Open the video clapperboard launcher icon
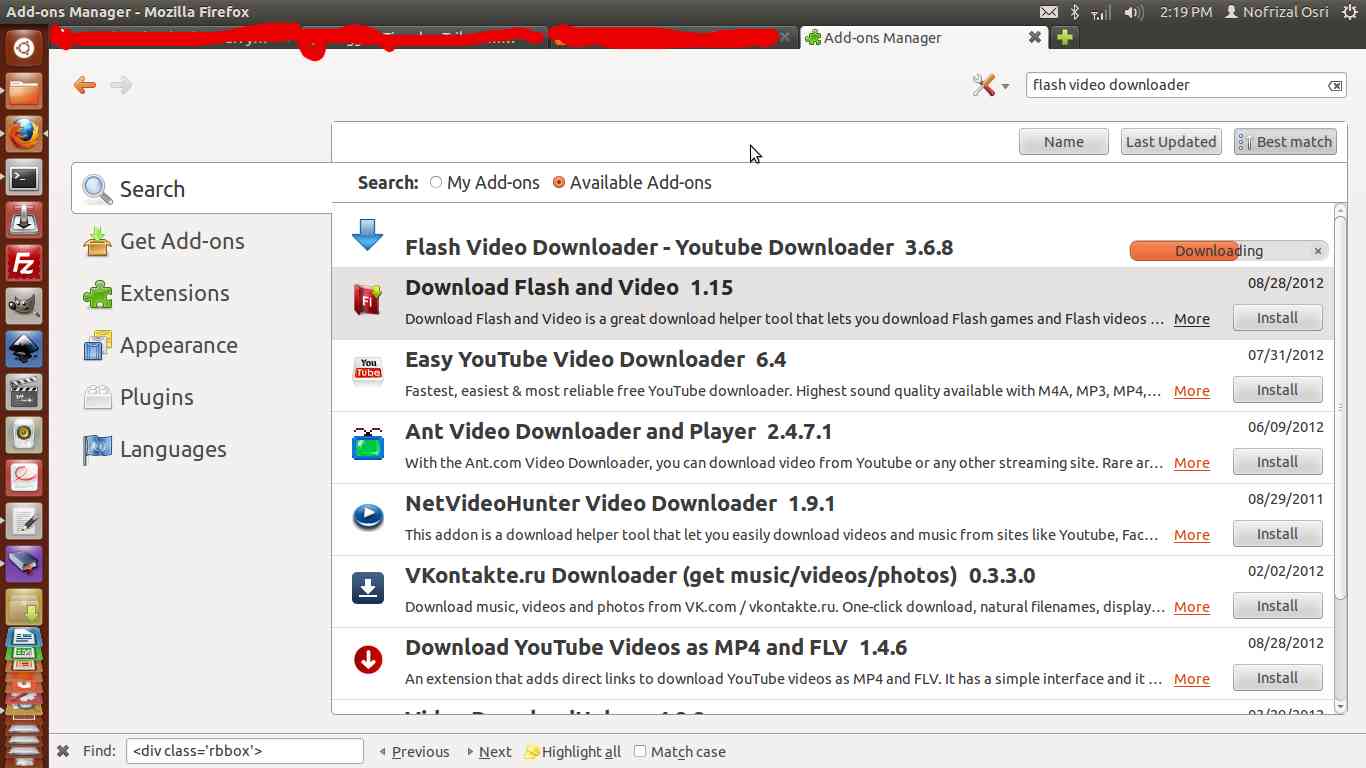 coord(24,392)
